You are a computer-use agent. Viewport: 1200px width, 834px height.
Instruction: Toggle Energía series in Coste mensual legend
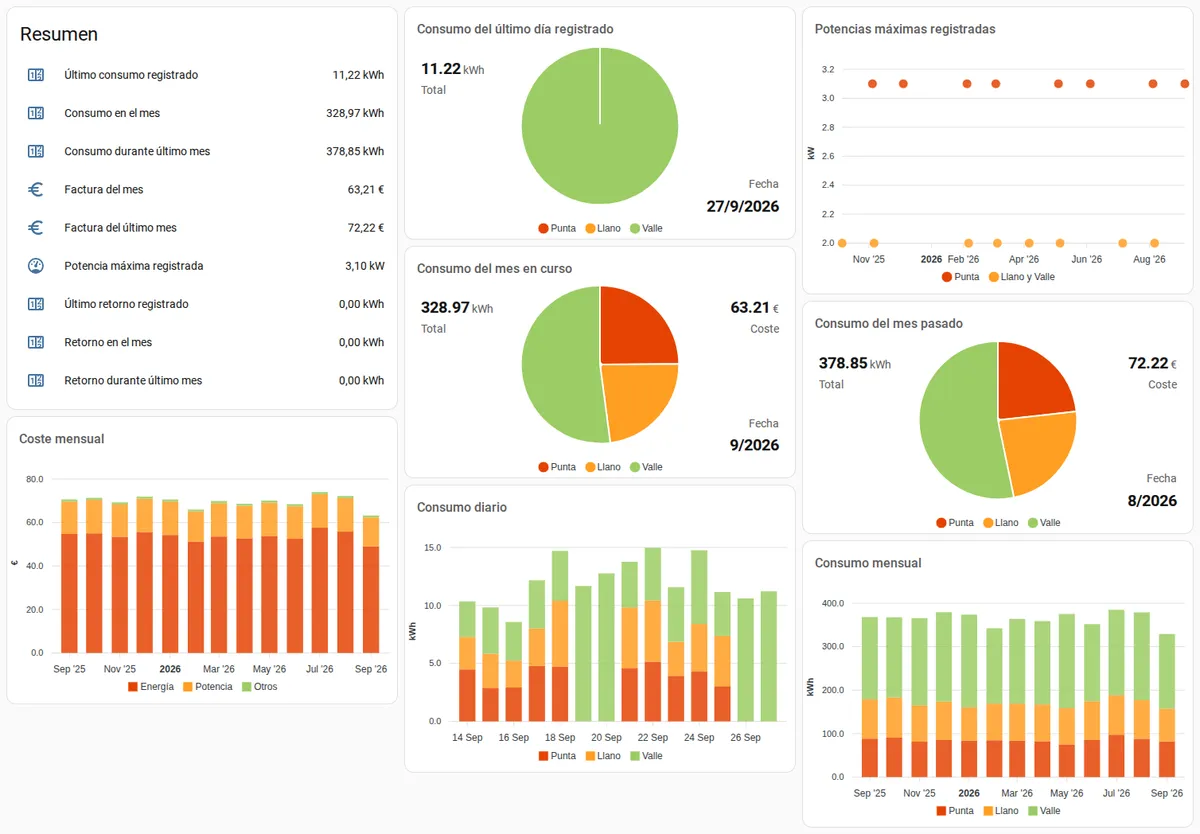pos(150,687)
